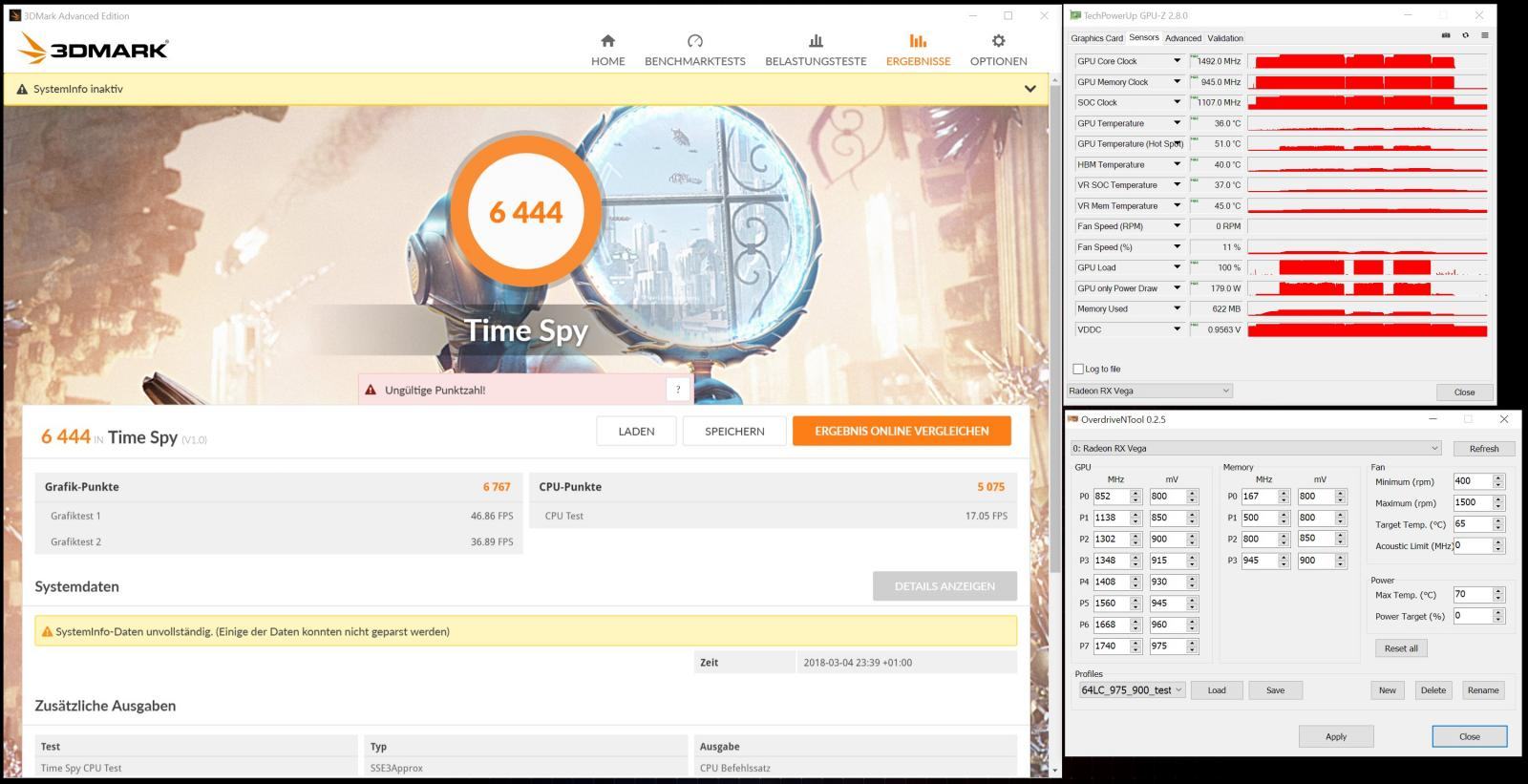Click the fan Target Temp field showing 65
This screenshot has width=1528, height=784.
[x=1472, y=523]
